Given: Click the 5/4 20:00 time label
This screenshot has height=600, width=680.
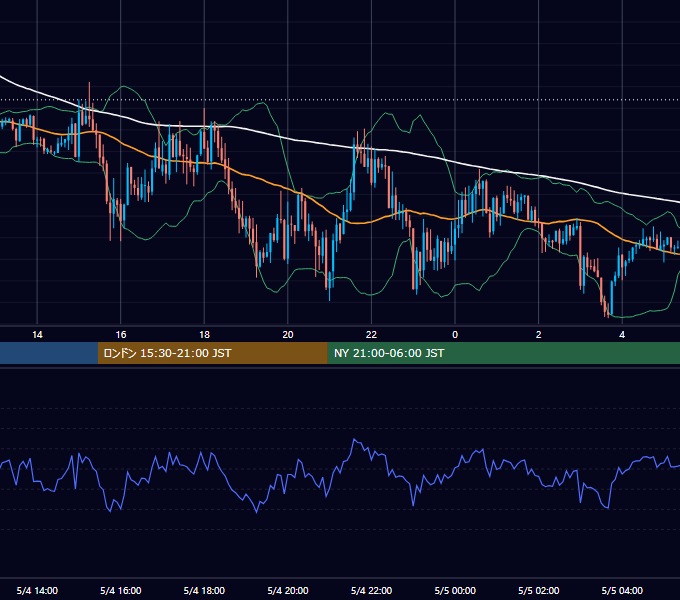Looking at the screenshot, I should click(288, 590).
